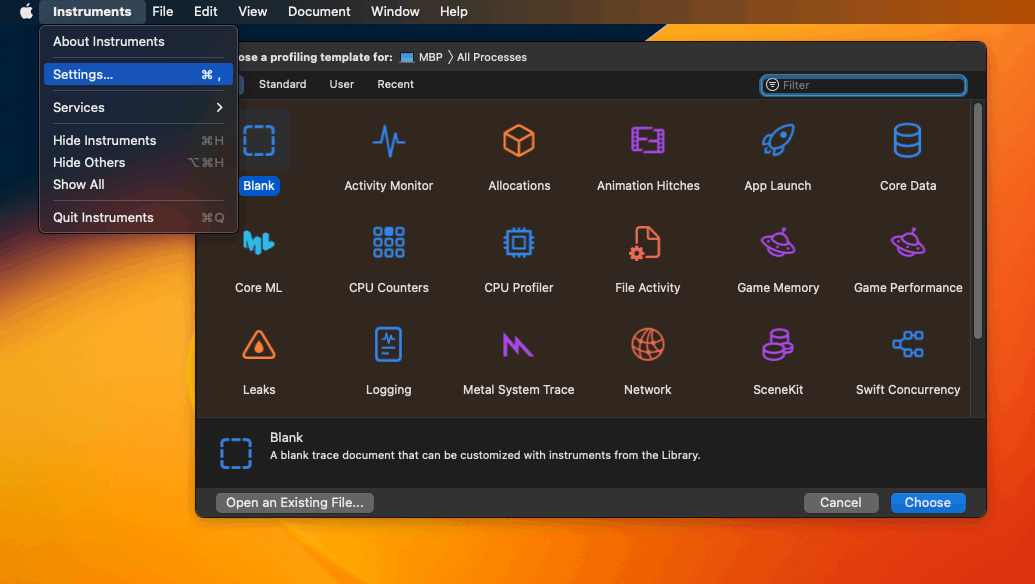The image size is (1035, 584).
Task: Click the Instruments menu bar title
Action: click(x=92, y=11)
